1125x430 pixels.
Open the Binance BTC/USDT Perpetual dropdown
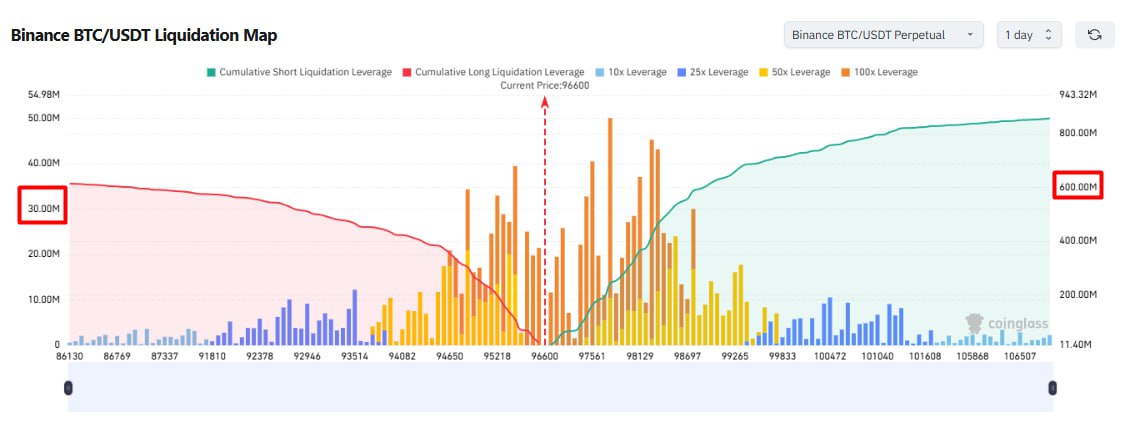tap(883, 35)
